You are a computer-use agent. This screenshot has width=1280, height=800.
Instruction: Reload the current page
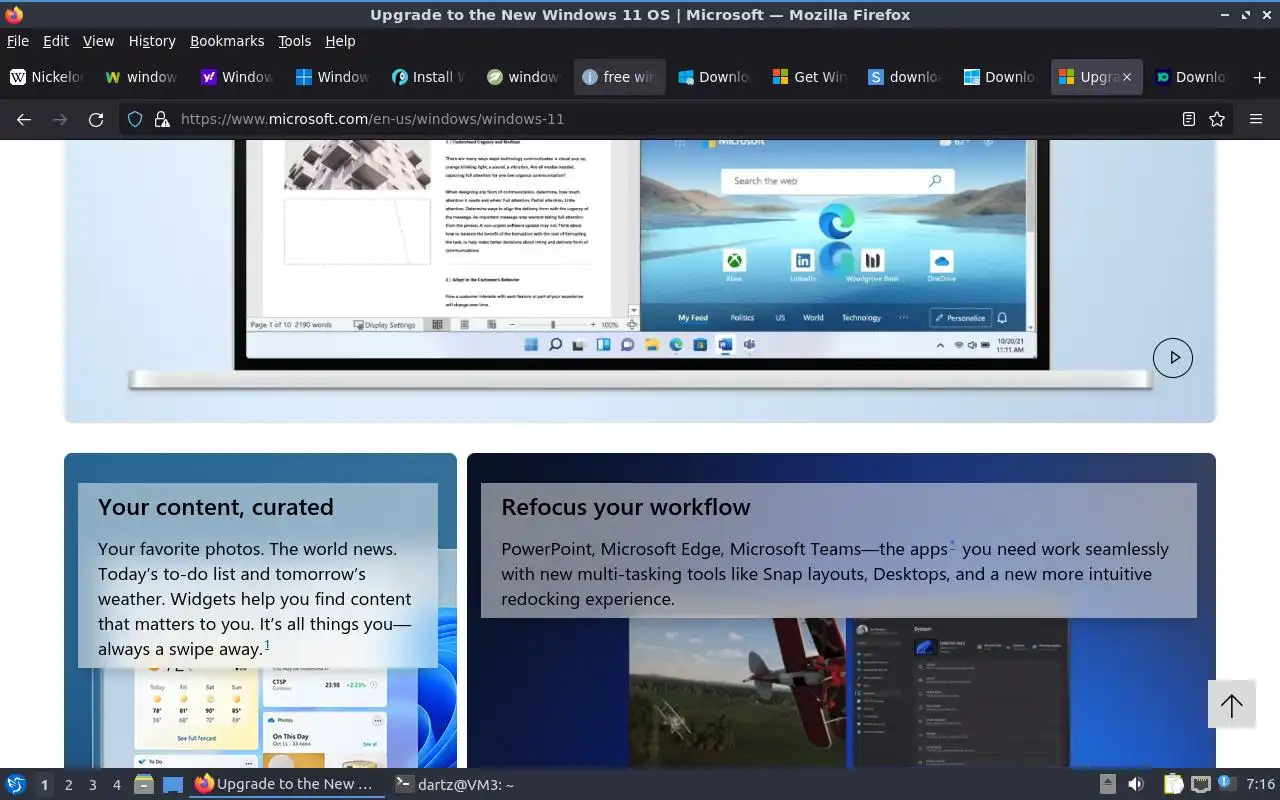96,119
